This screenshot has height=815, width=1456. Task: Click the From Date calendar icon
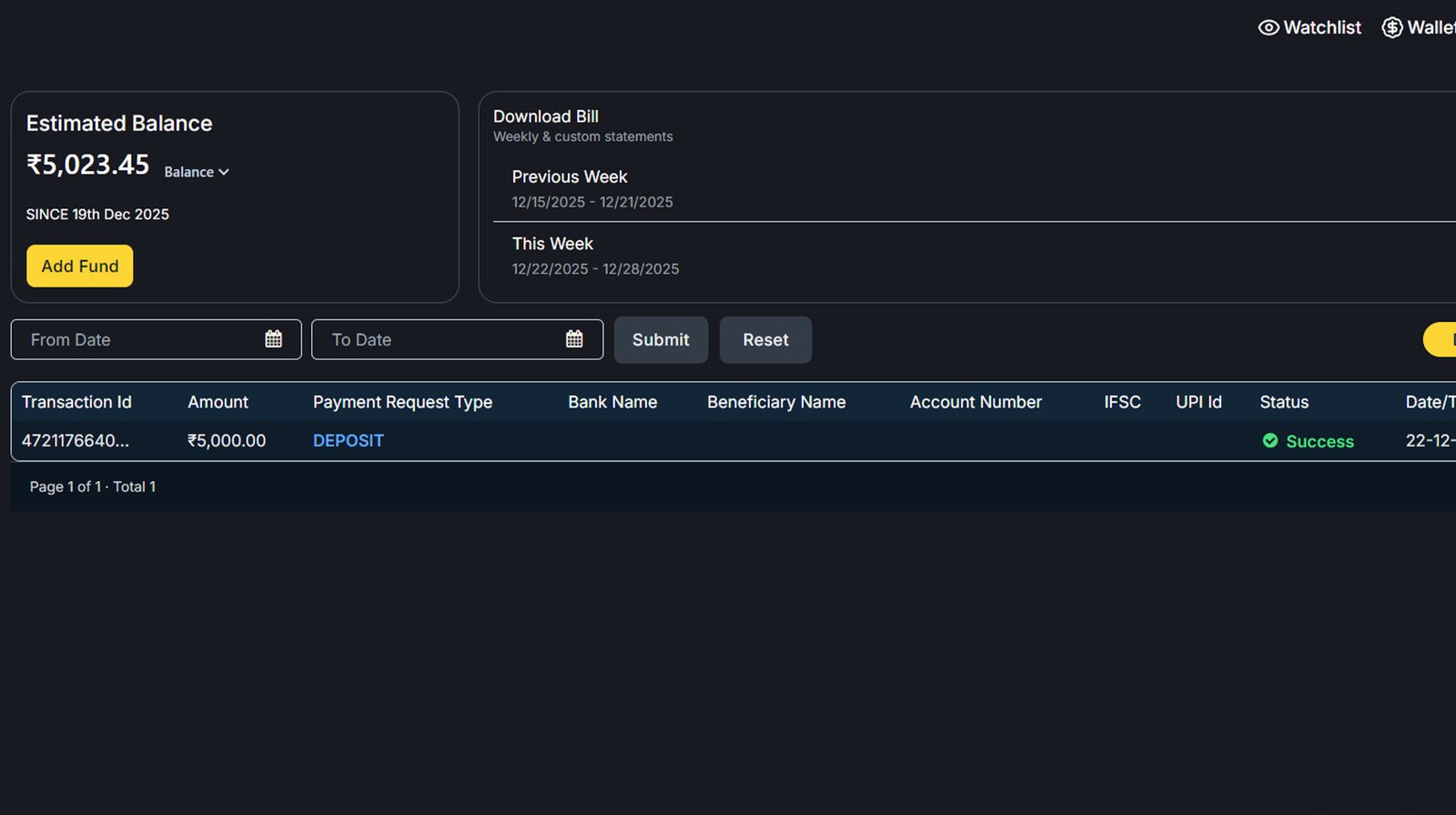point(273,339)
